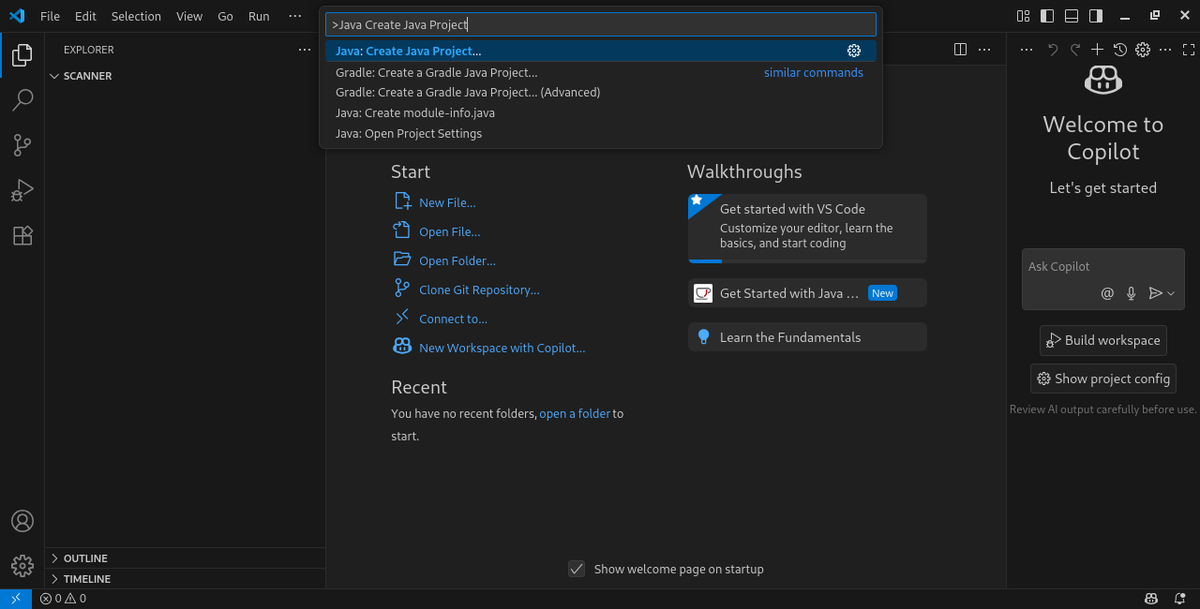This screenshot has height=609, width=1200.
Task: Open the editor more actions menu
Action: point(986,49)
